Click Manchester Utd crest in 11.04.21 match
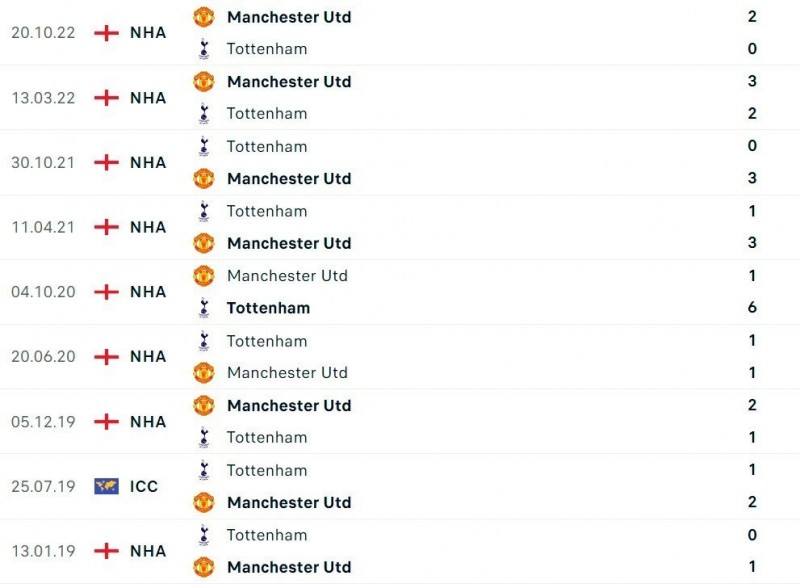This screenshot has width=800, height=584. [204, 243]
